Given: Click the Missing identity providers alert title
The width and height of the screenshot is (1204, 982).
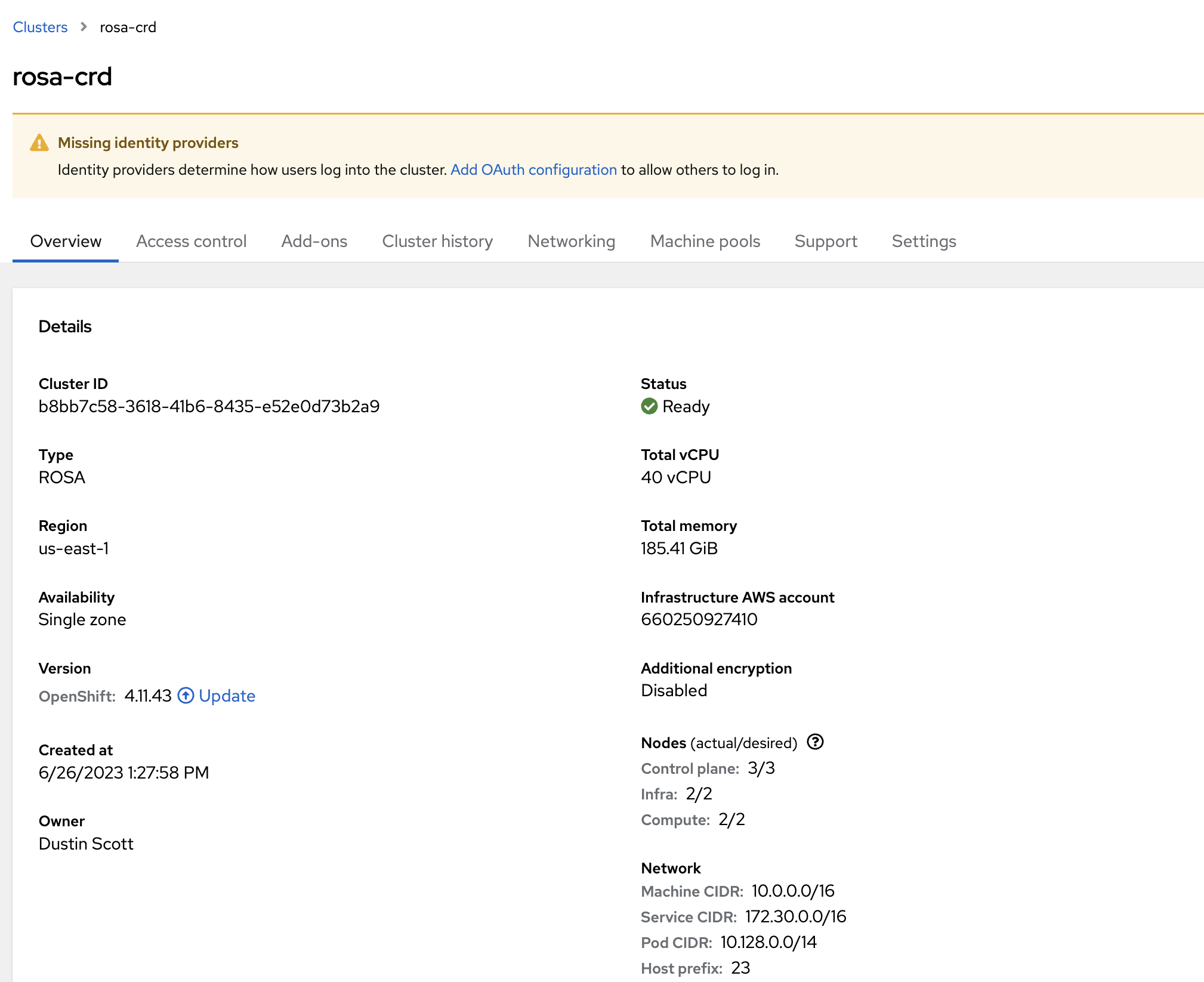Looking at the screenshot, I should (x=148, y=143).
